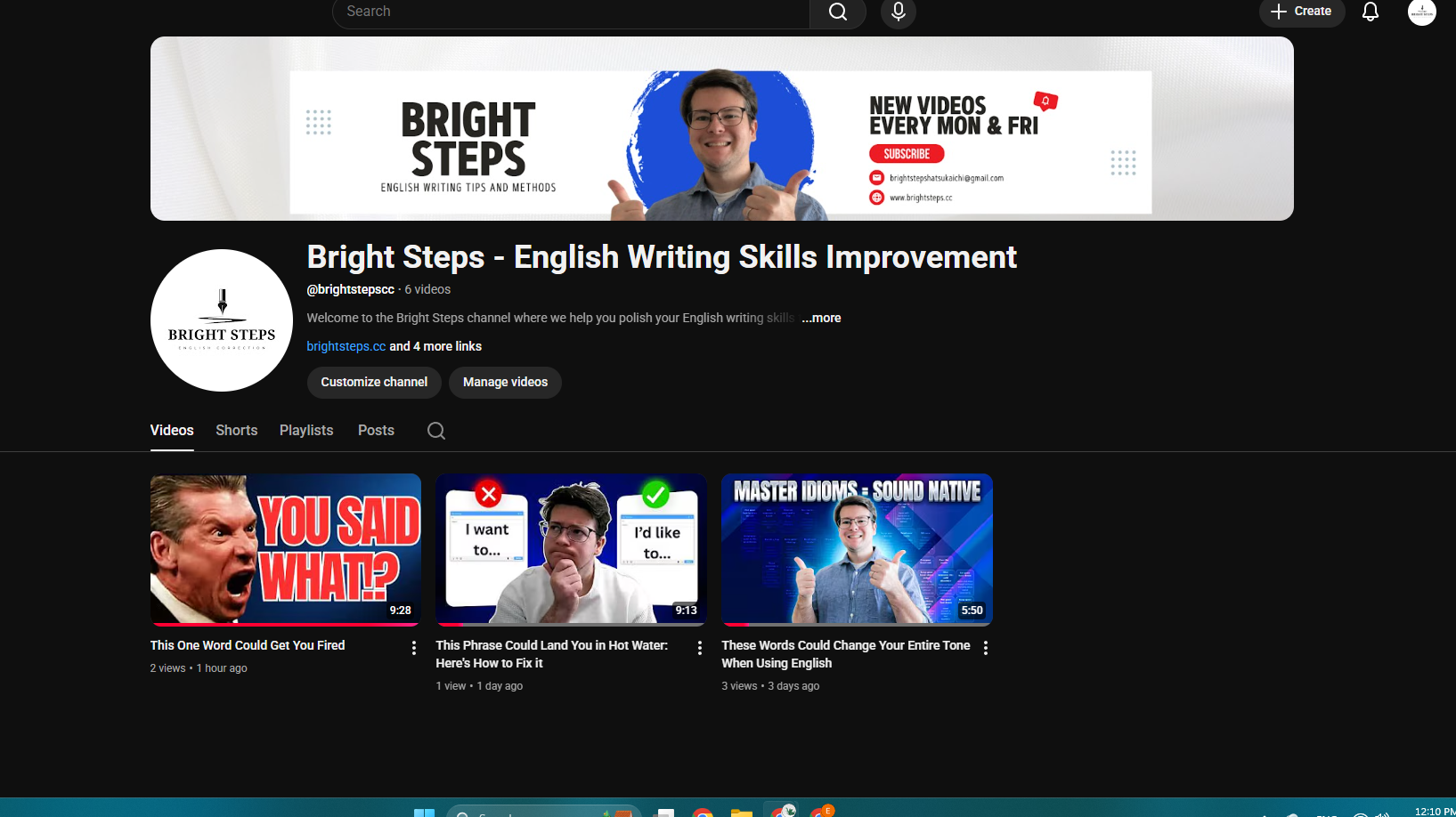The height and width of the screenshot is (817, 1456).
Task: Open options for 'This One Word Could Get You Fired'
Action: click(x=414, y=648)
